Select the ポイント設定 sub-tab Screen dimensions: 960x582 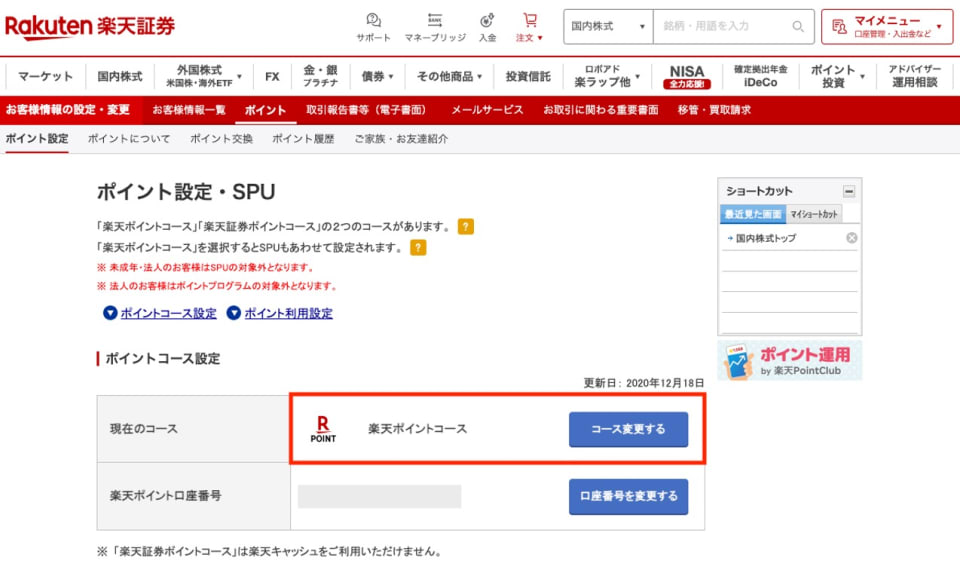point(37,139)
